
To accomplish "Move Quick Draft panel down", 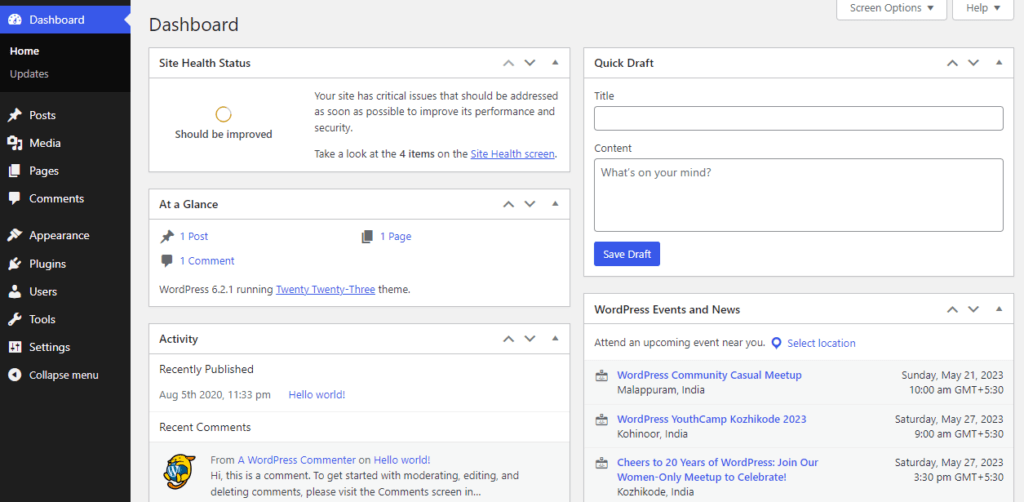I will (x=974, y=63).
